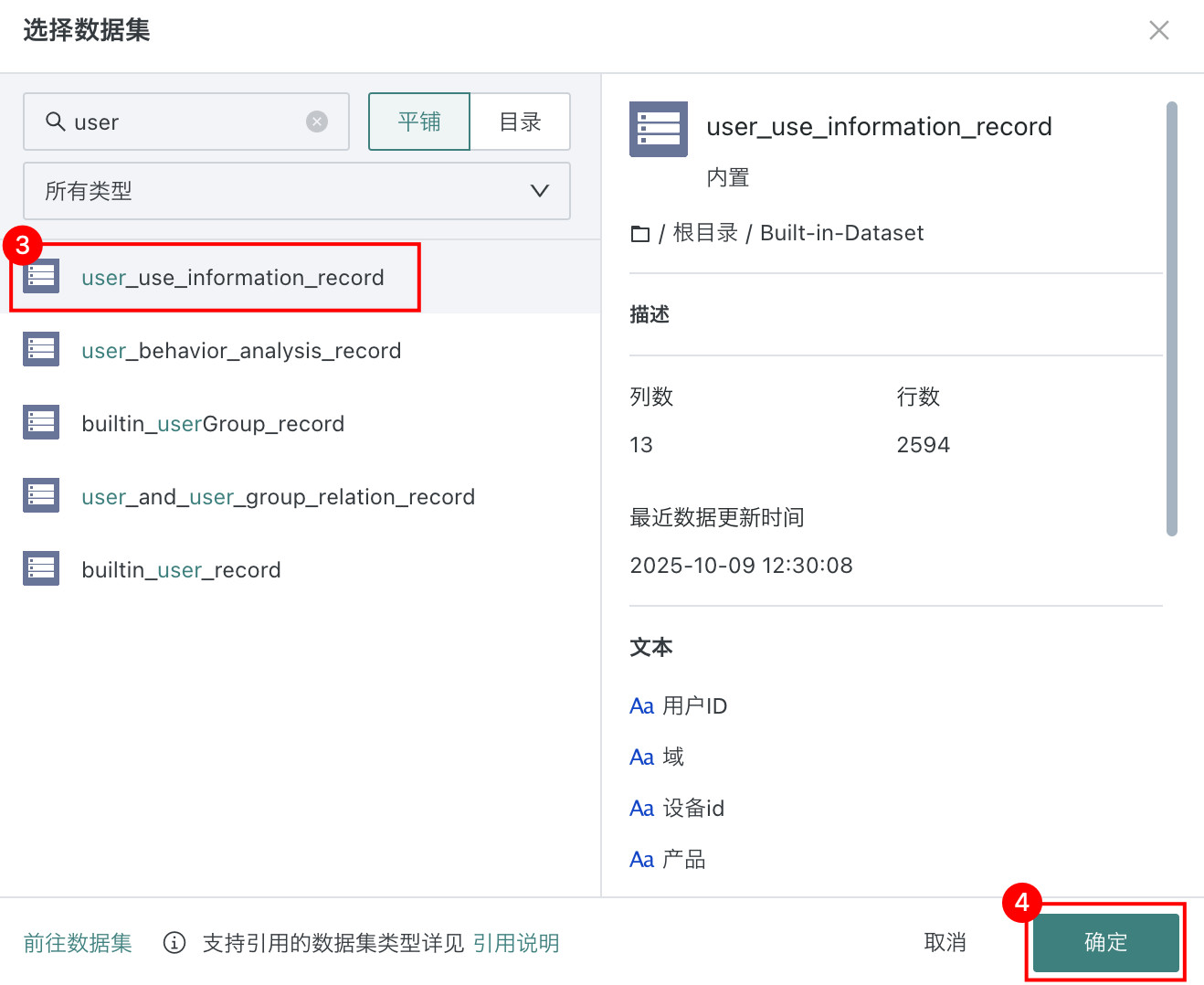The width and height of the screenshot is (1204, 985).
Task: Open the 所有类型 type filter dropdown
Action: 296,191
